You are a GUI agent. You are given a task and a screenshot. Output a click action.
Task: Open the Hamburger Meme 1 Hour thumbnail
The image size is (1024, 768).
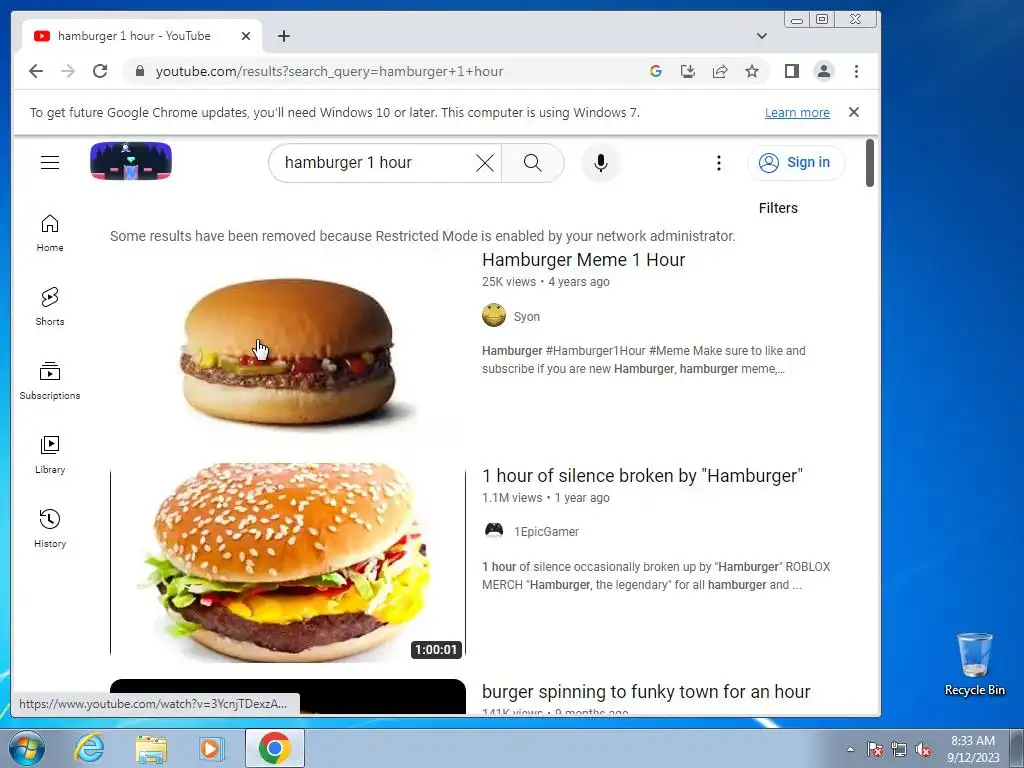[x=288, y=351]
